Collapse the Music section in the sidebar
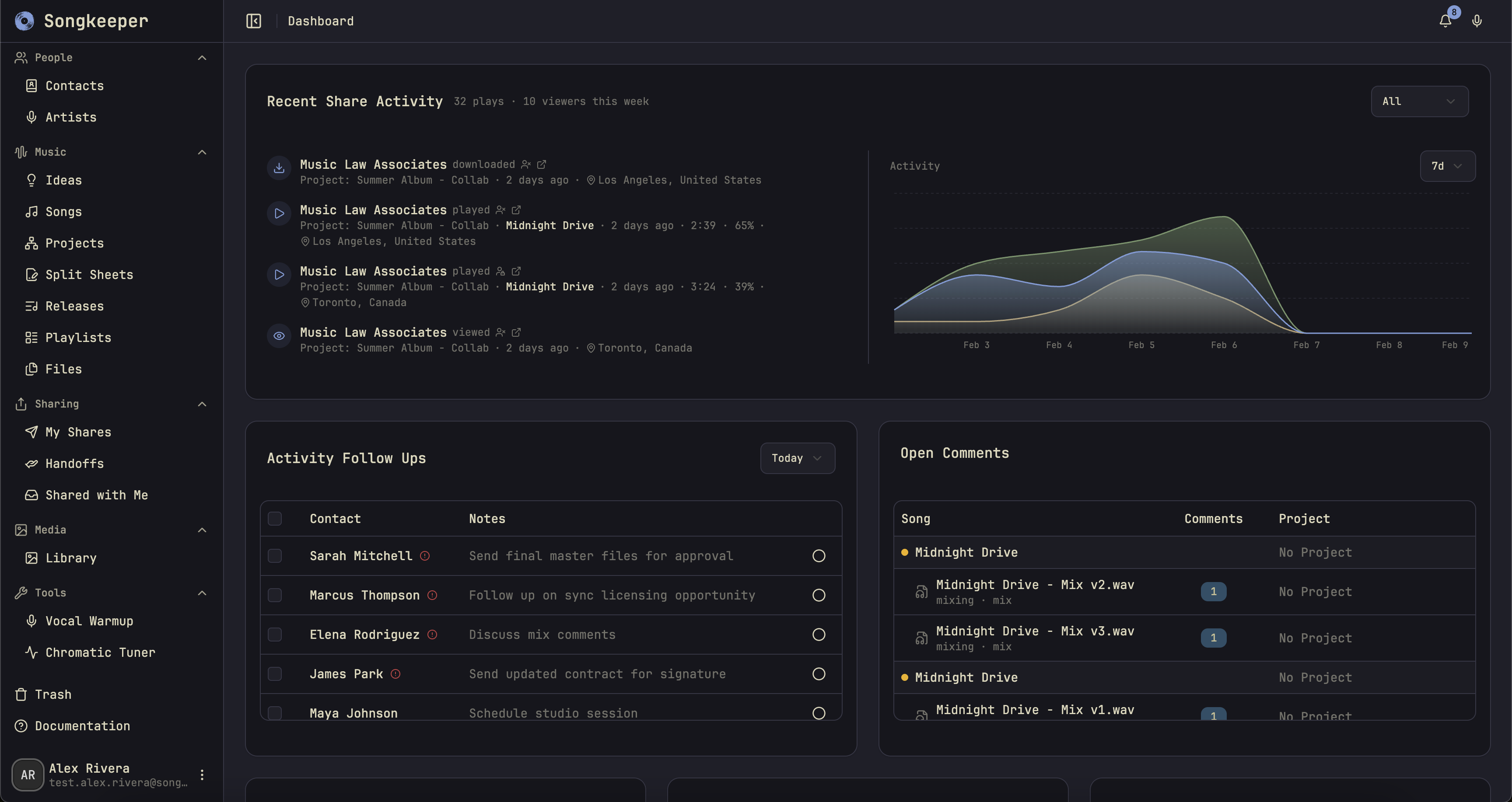Screen dimensions: 1512x802 coord(202,152)
